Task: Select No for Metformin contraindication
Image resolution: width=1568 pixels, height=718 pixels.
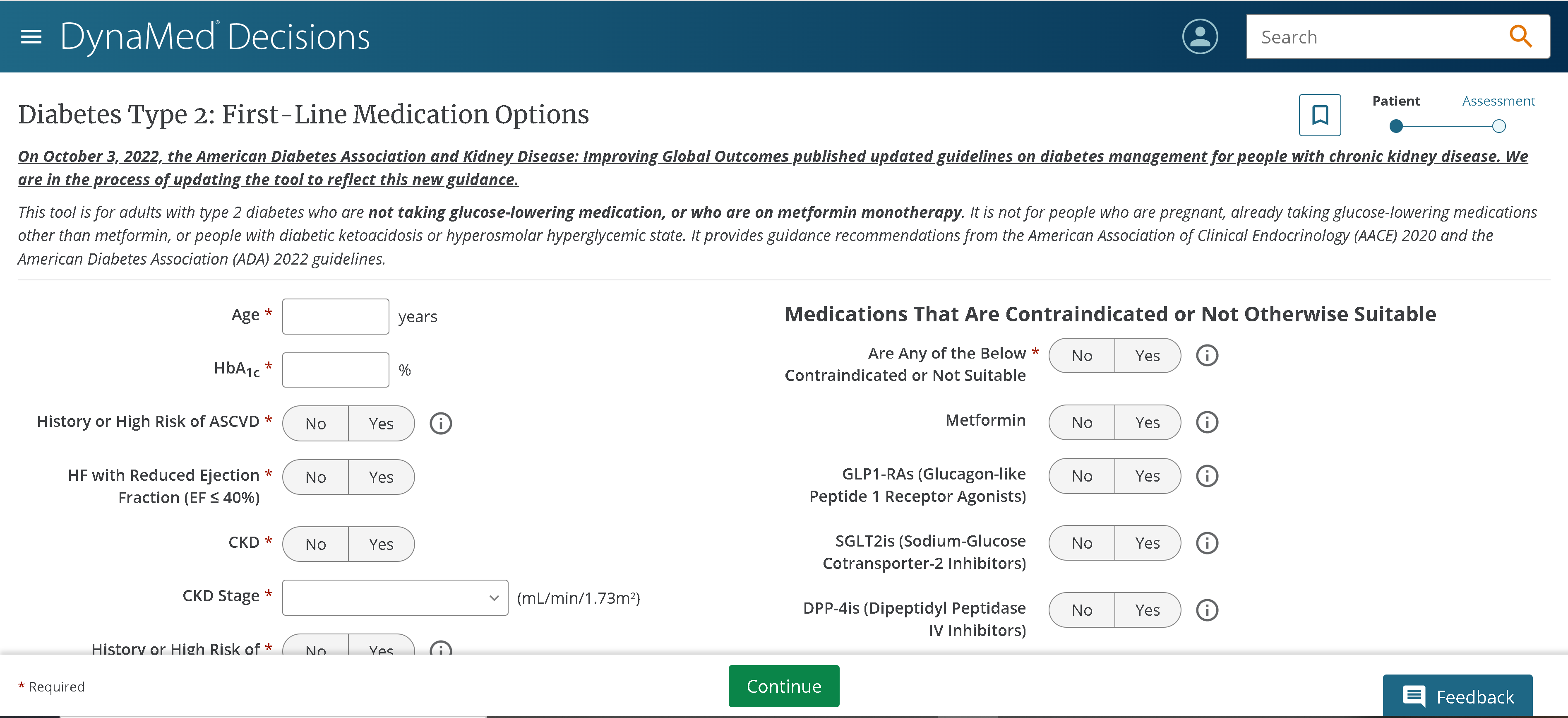Action: point(1082,422)
